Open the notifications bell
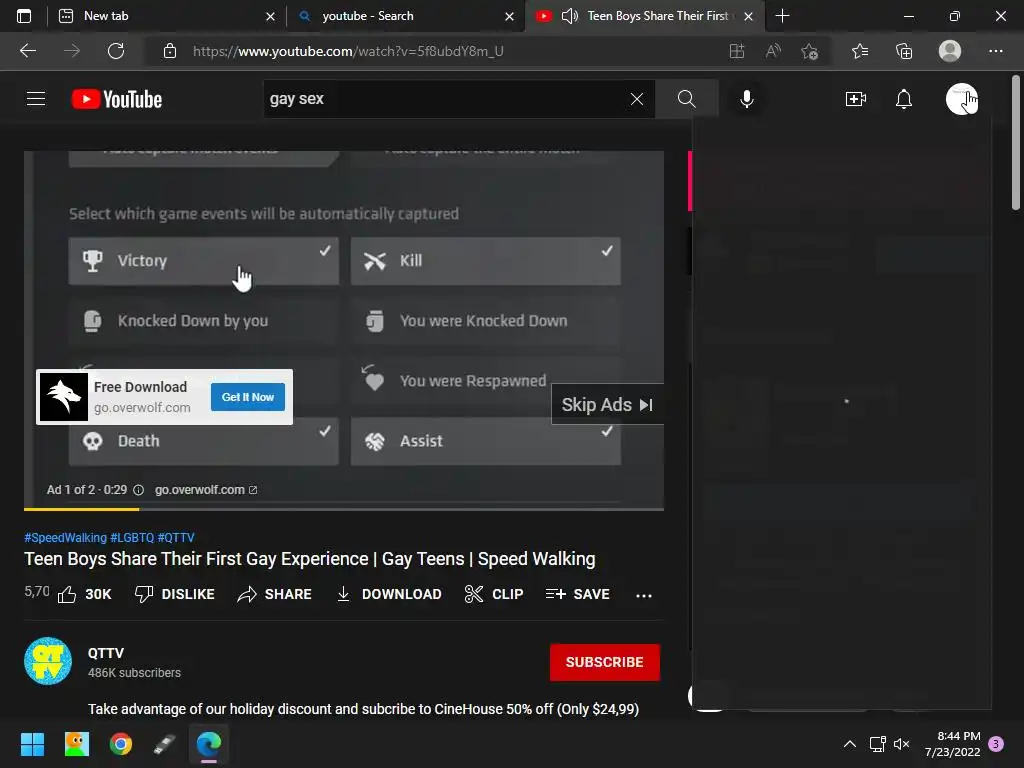 pos(904,99)
